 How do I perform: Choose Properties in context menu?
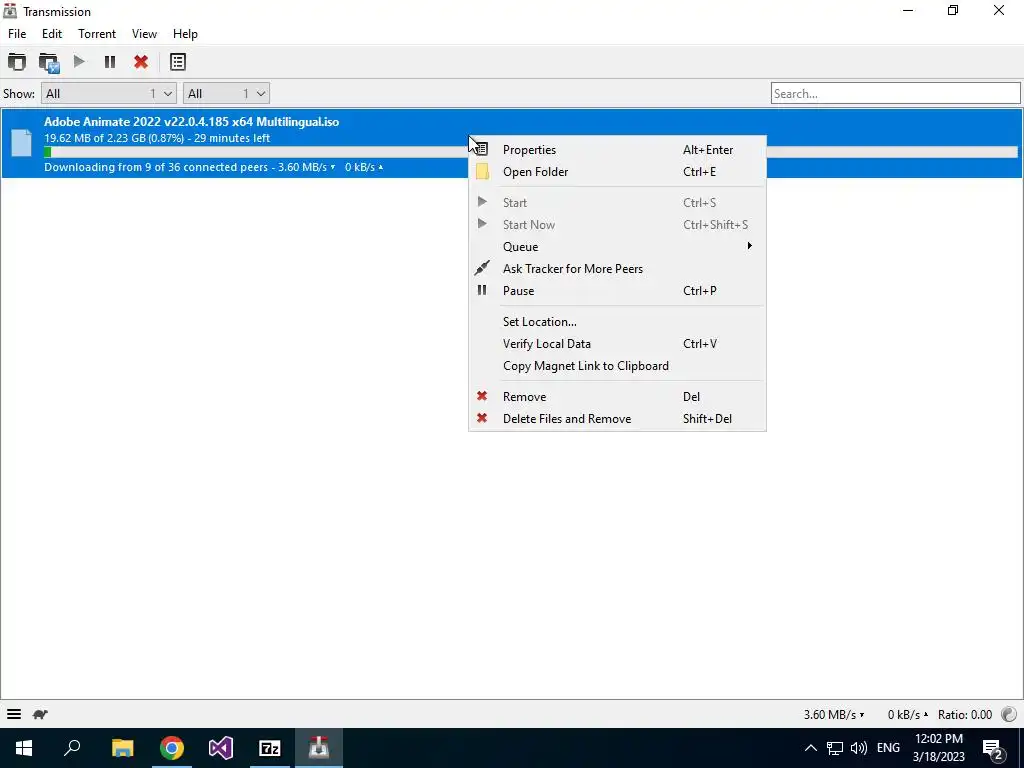click(x=617, y=150)
